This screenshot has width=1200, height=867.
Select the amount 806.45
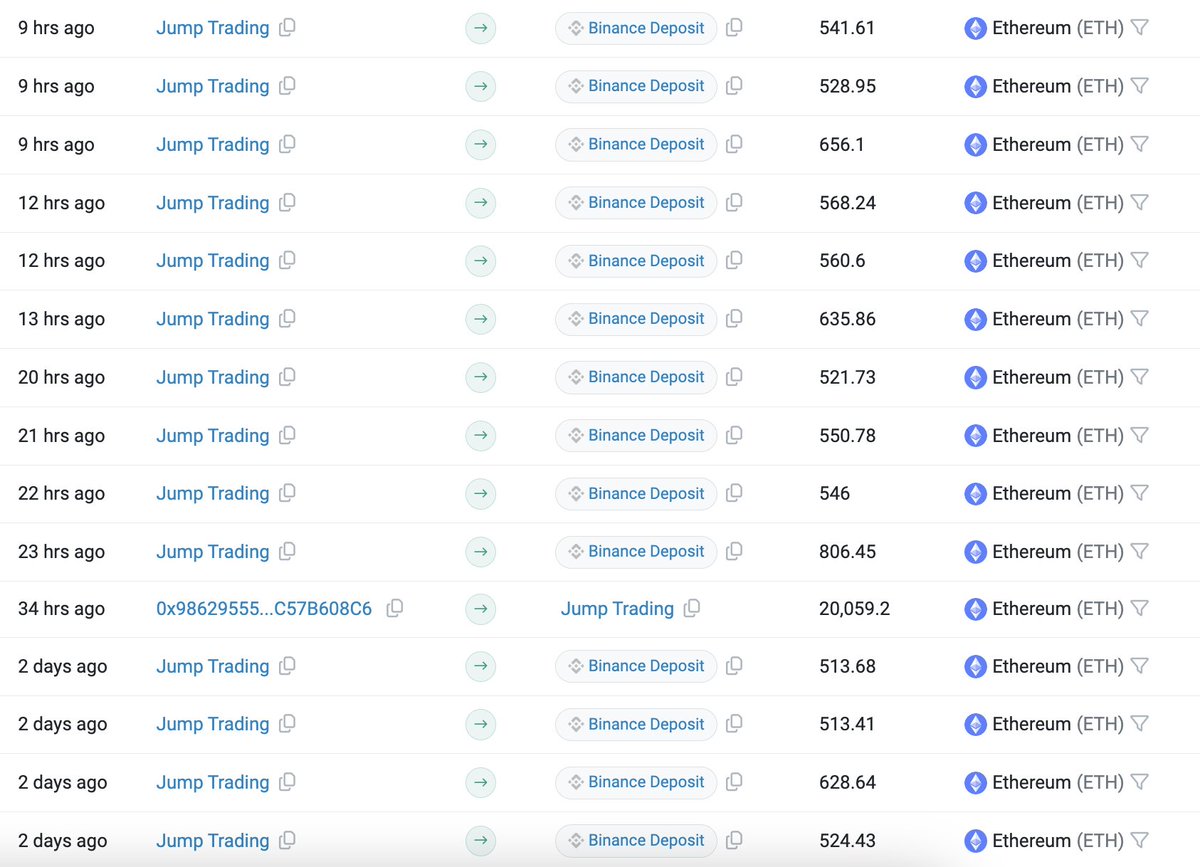pyautogui.click(x=847, y=551)
